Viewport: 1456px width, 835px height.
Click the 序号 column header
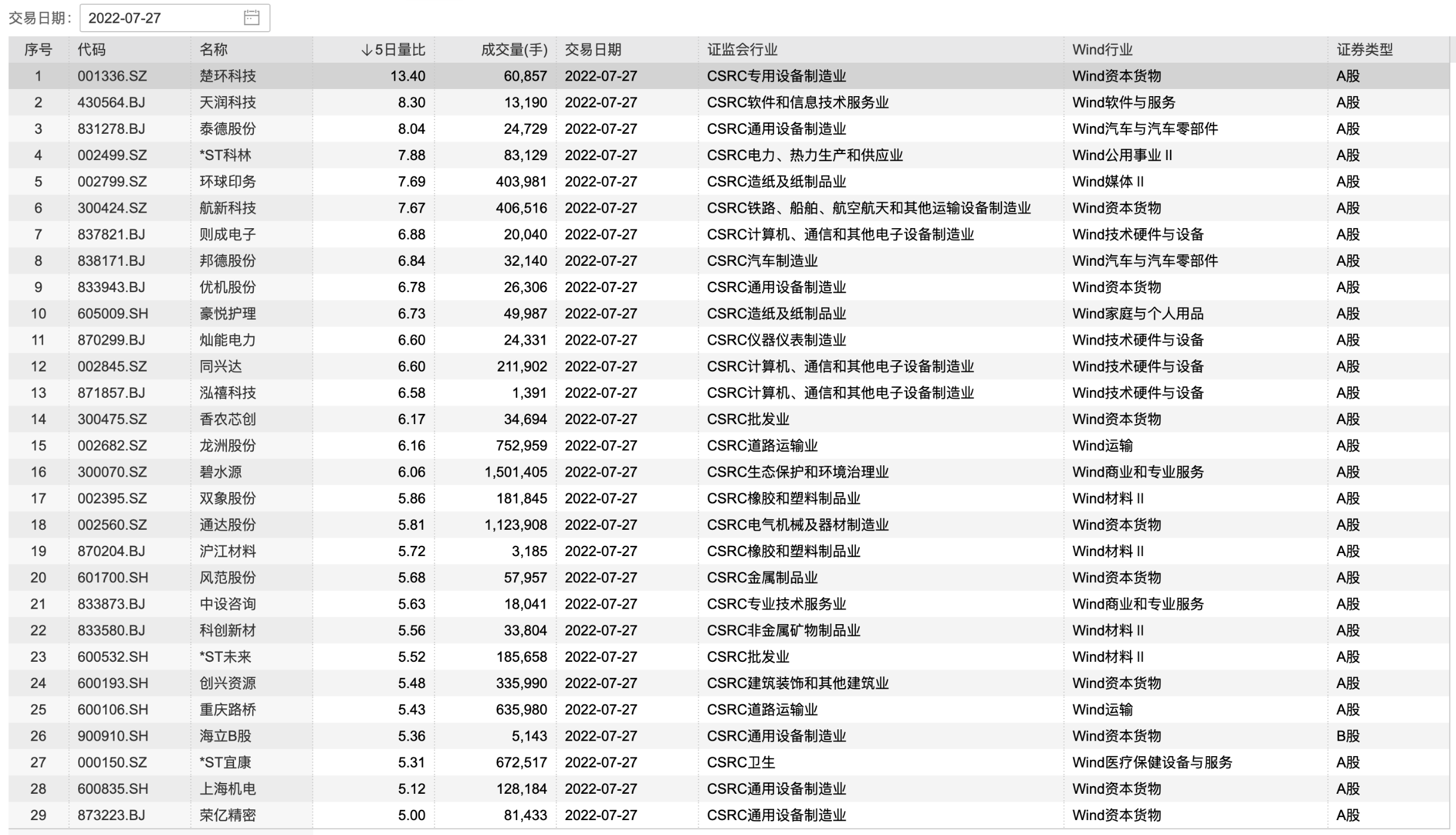pyautogui.click(x=38, y=50)
